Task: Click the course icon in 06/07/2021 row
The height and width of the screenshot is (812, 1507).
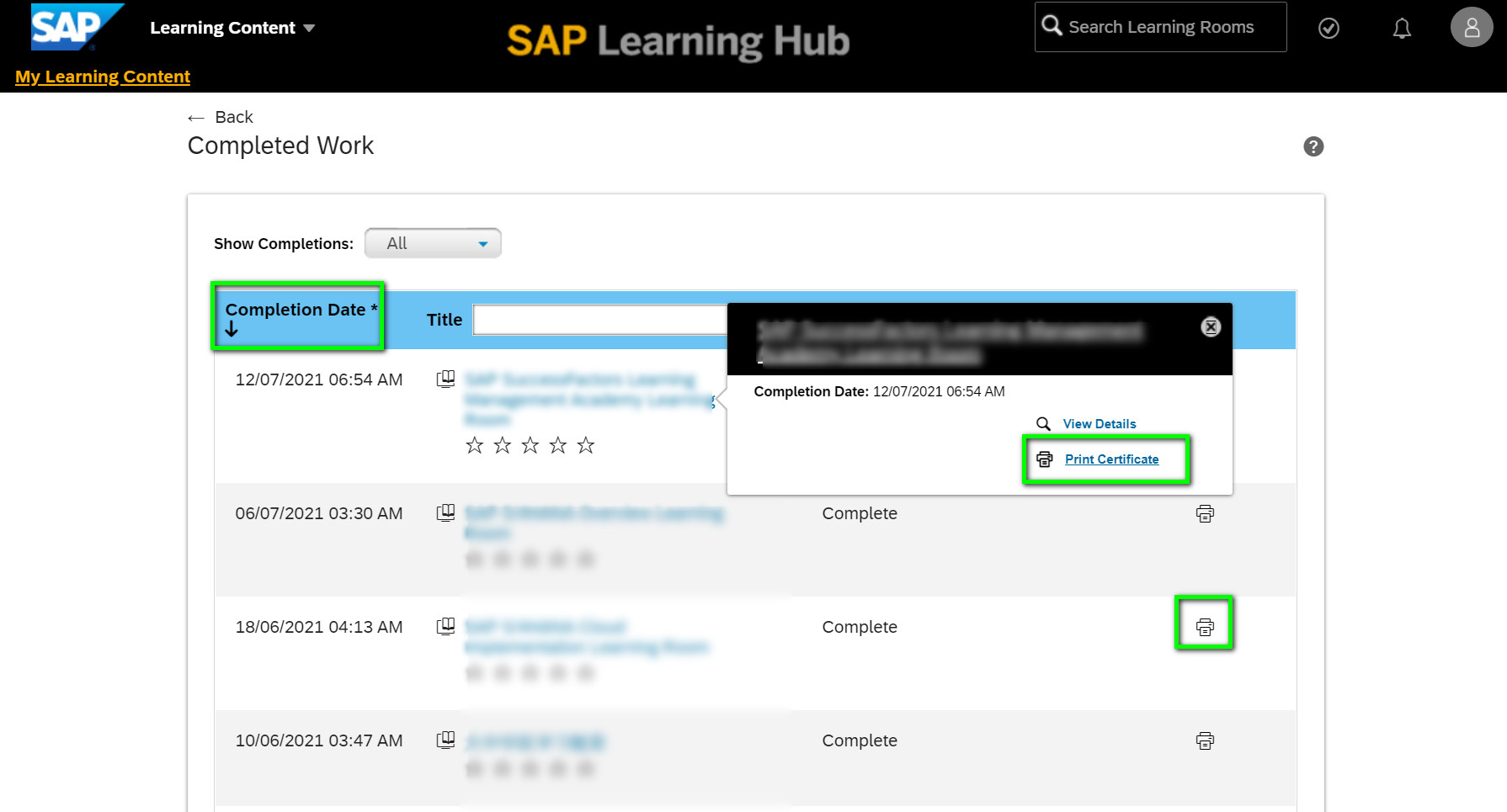Action: click(446, 513)
